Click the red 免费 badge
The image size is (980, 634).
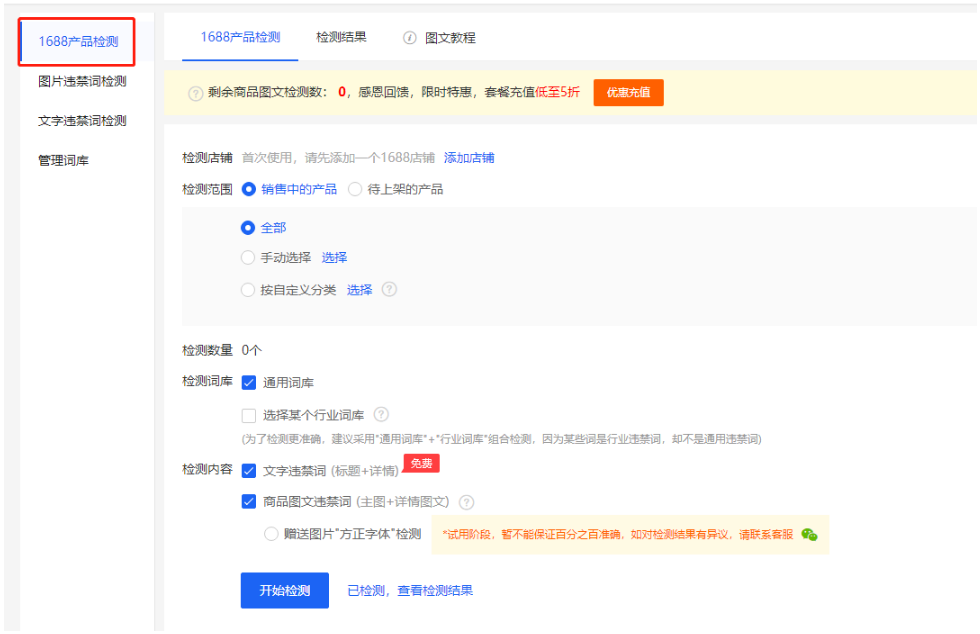(x=422, y=463)
